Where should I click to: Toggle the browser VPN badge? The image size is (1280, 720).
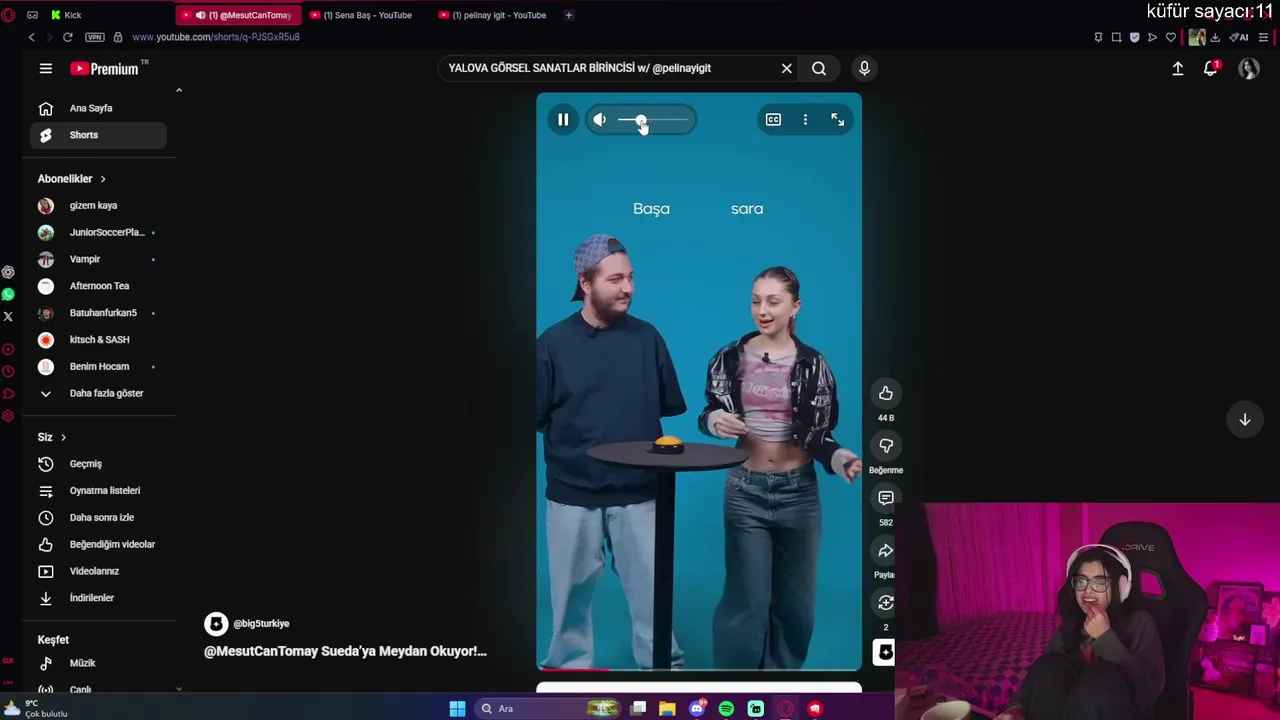tap(95, 37)
